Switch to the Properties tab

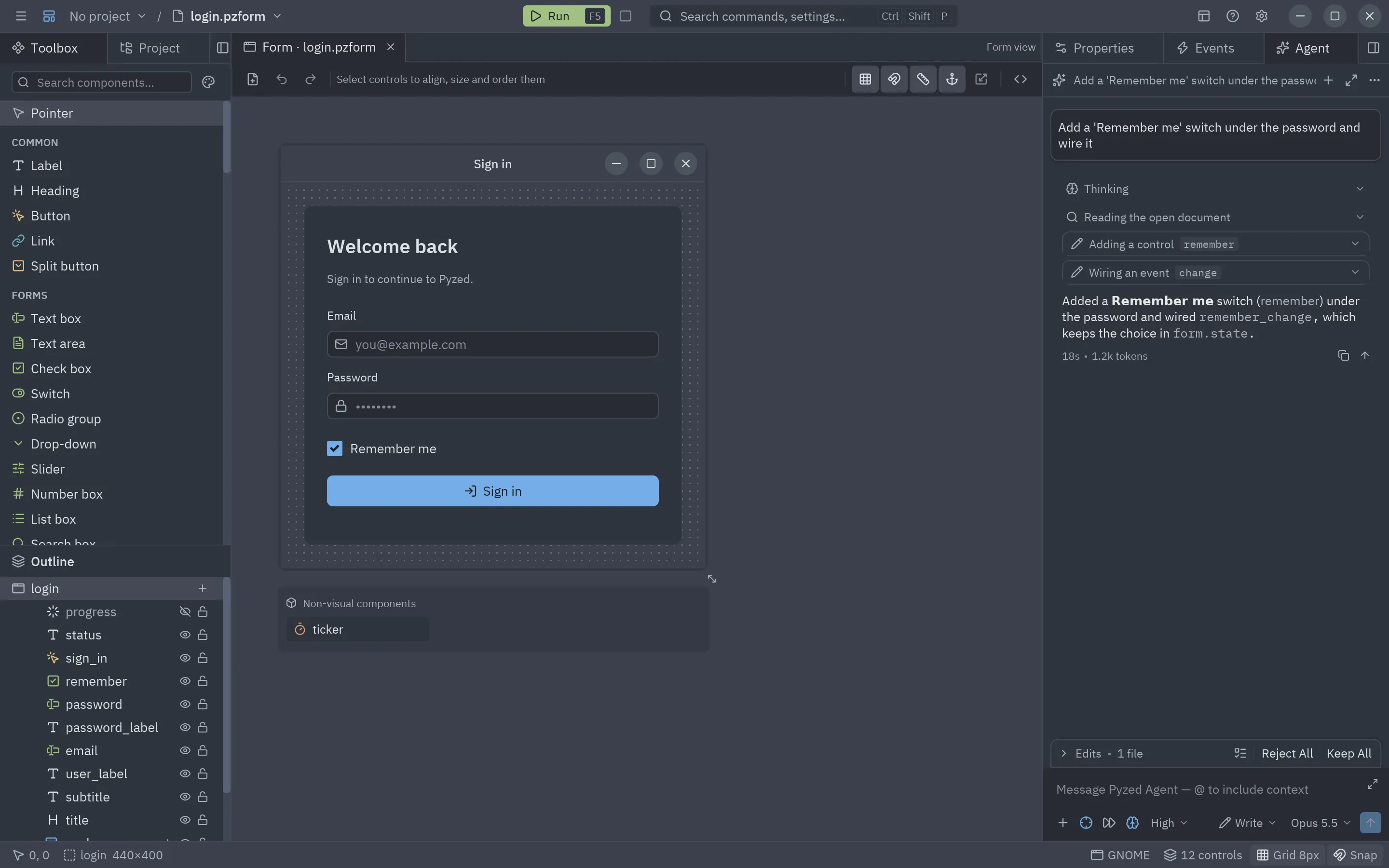pos(1103,48)
